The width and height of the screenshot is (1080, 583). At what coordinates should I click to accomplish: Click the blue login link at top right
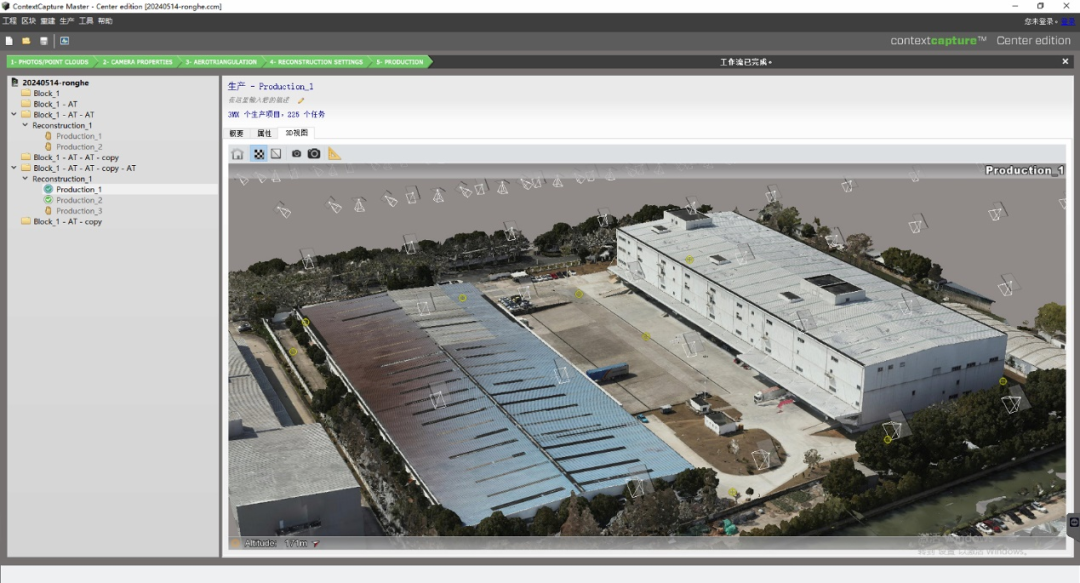[1068, 21]
